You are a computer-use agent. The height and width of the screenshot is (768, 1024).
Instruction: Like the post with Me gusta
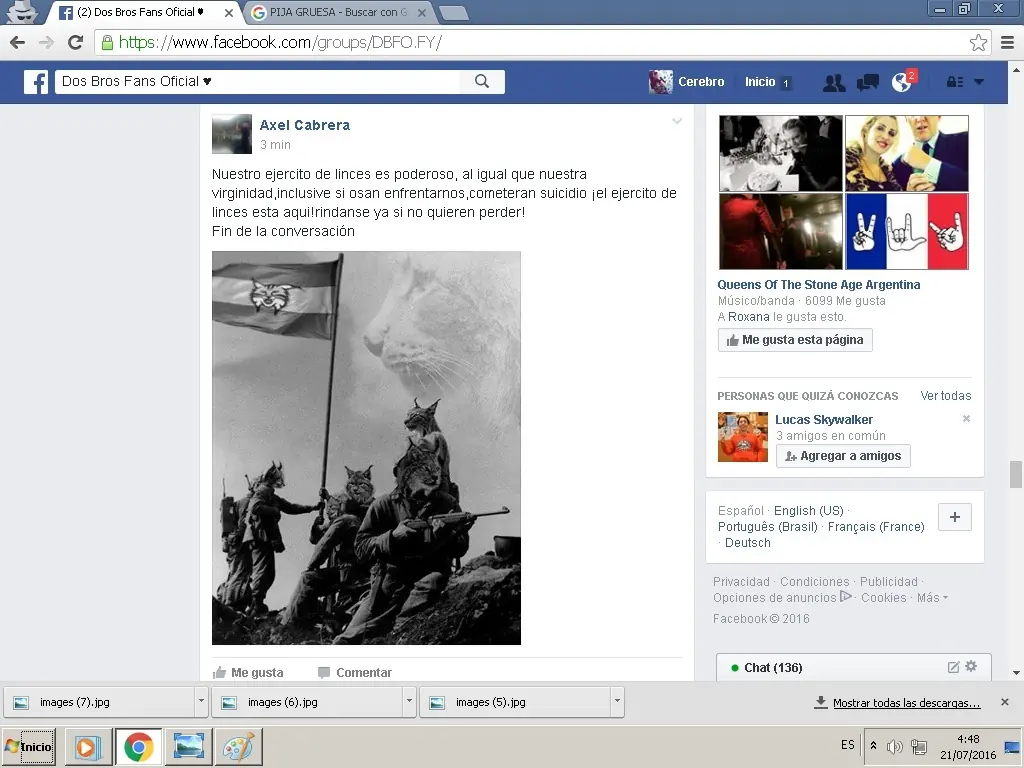click(x=248, y=672)
